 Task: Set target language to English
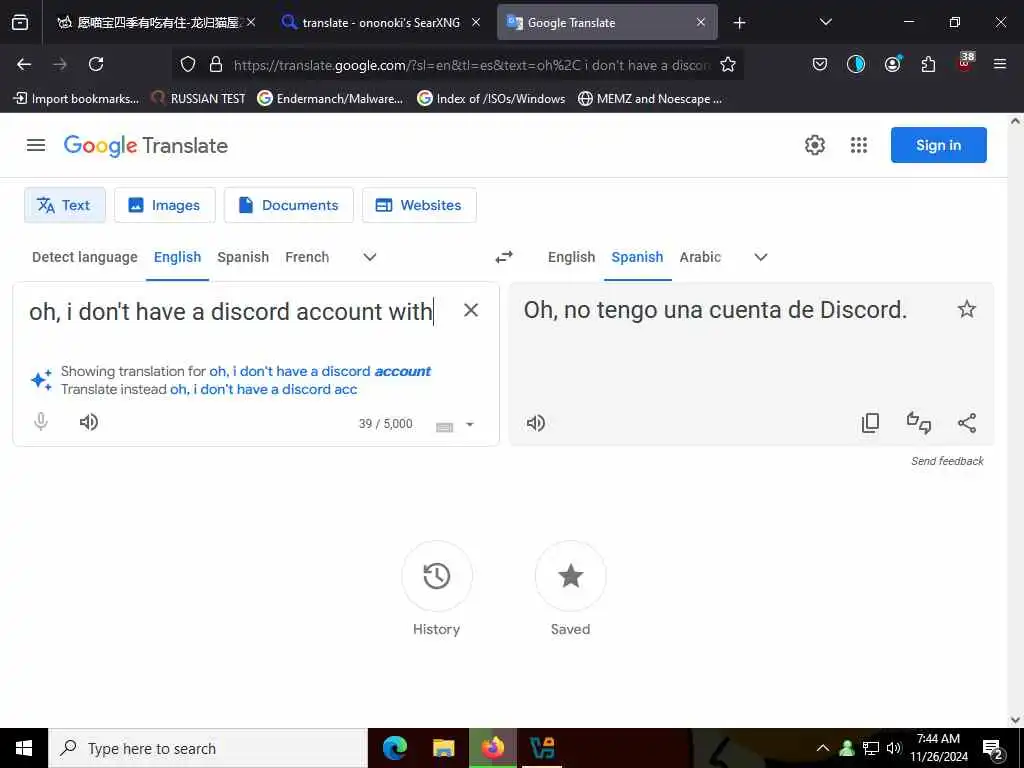point(571,257)
